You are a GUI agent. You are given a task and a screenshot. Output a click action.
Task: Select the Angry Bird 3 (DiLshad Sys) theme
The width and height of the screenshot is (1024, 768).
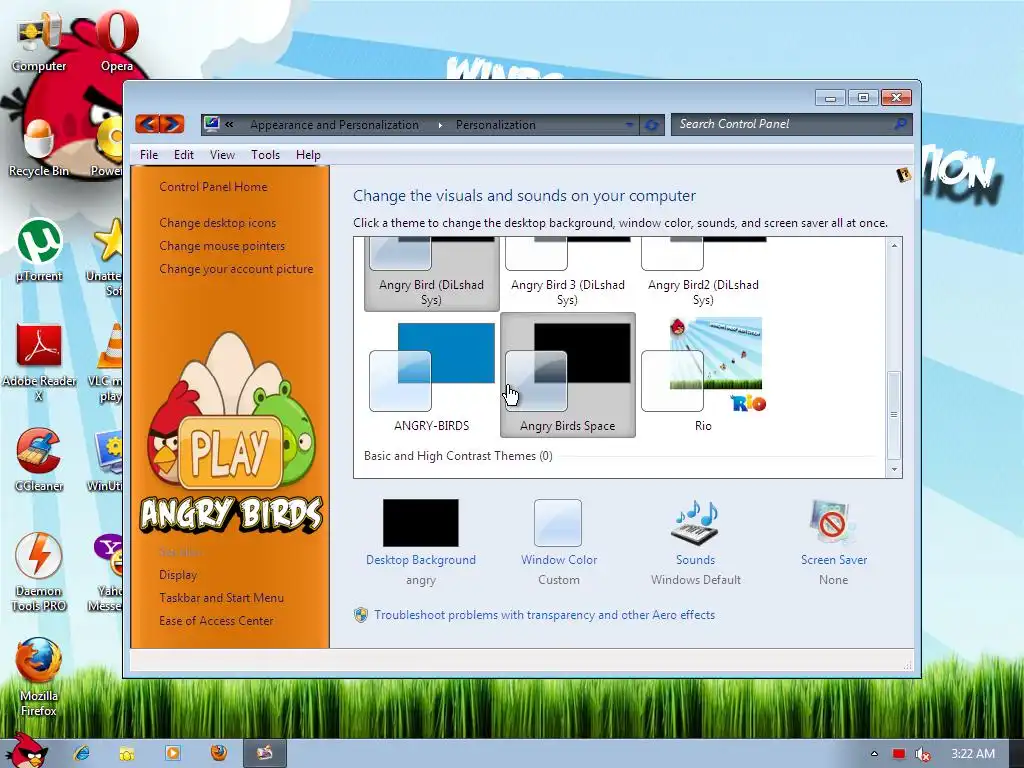[x=568, y=274]
